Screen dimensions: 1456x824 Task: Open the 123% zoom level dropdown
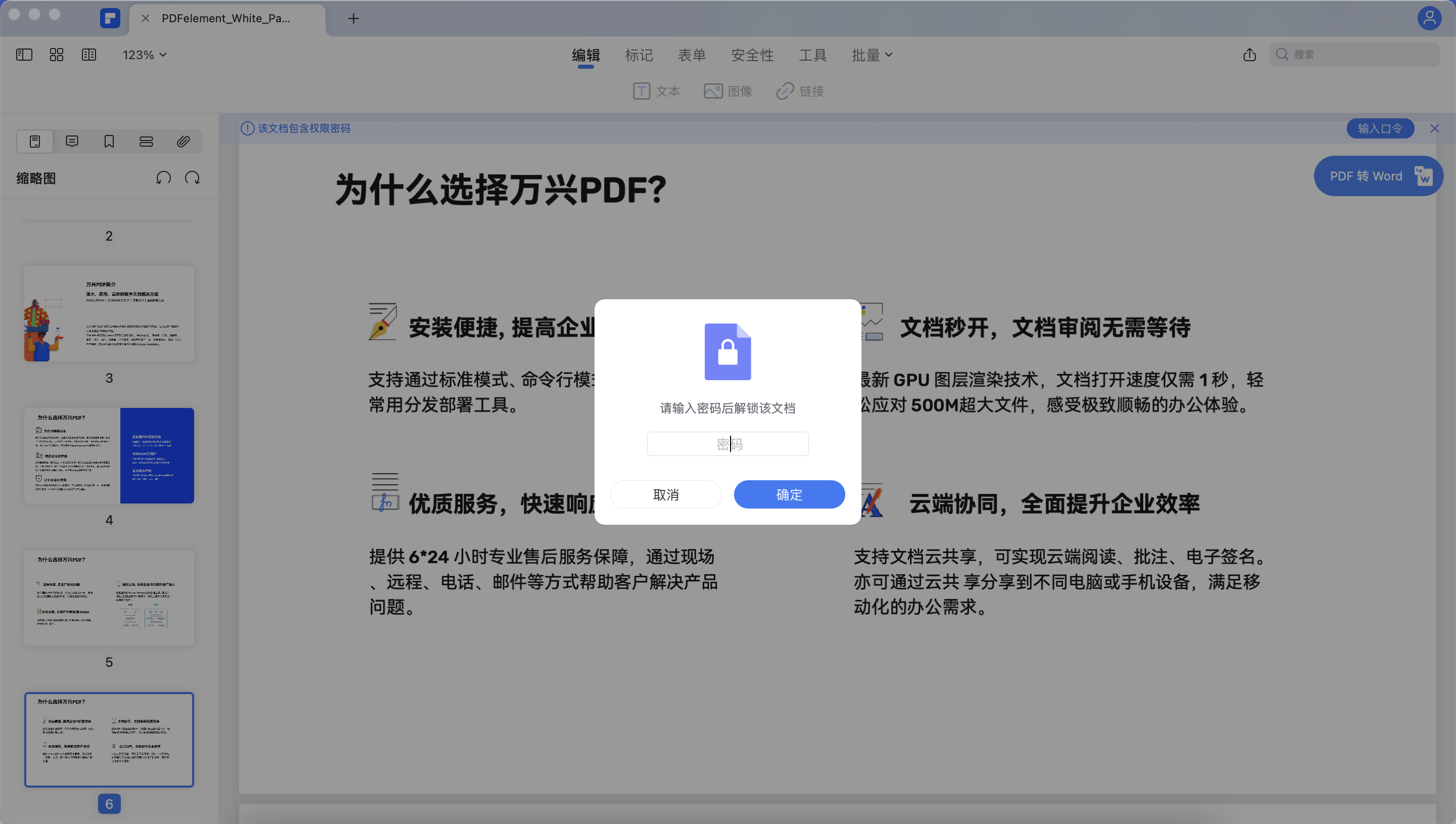143,54
